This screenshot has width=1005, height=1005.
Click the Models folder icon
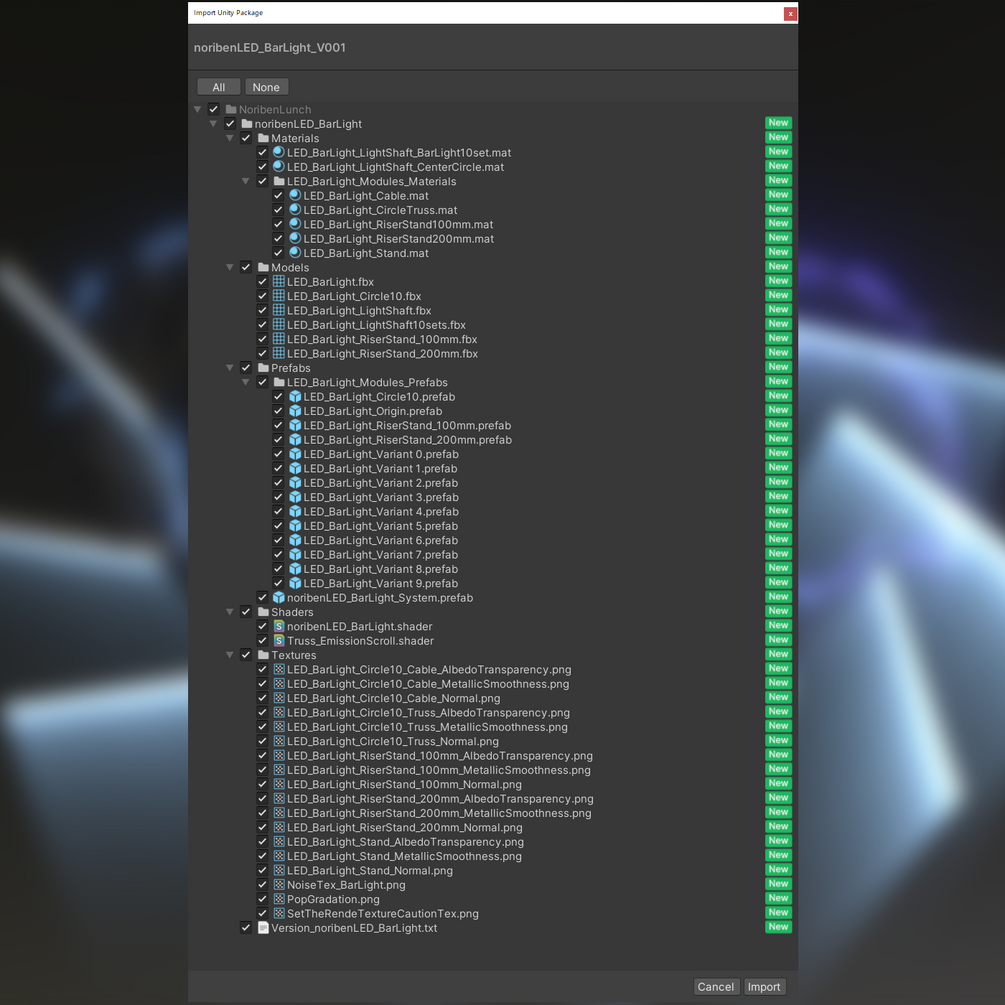click(x=263, y=267)
